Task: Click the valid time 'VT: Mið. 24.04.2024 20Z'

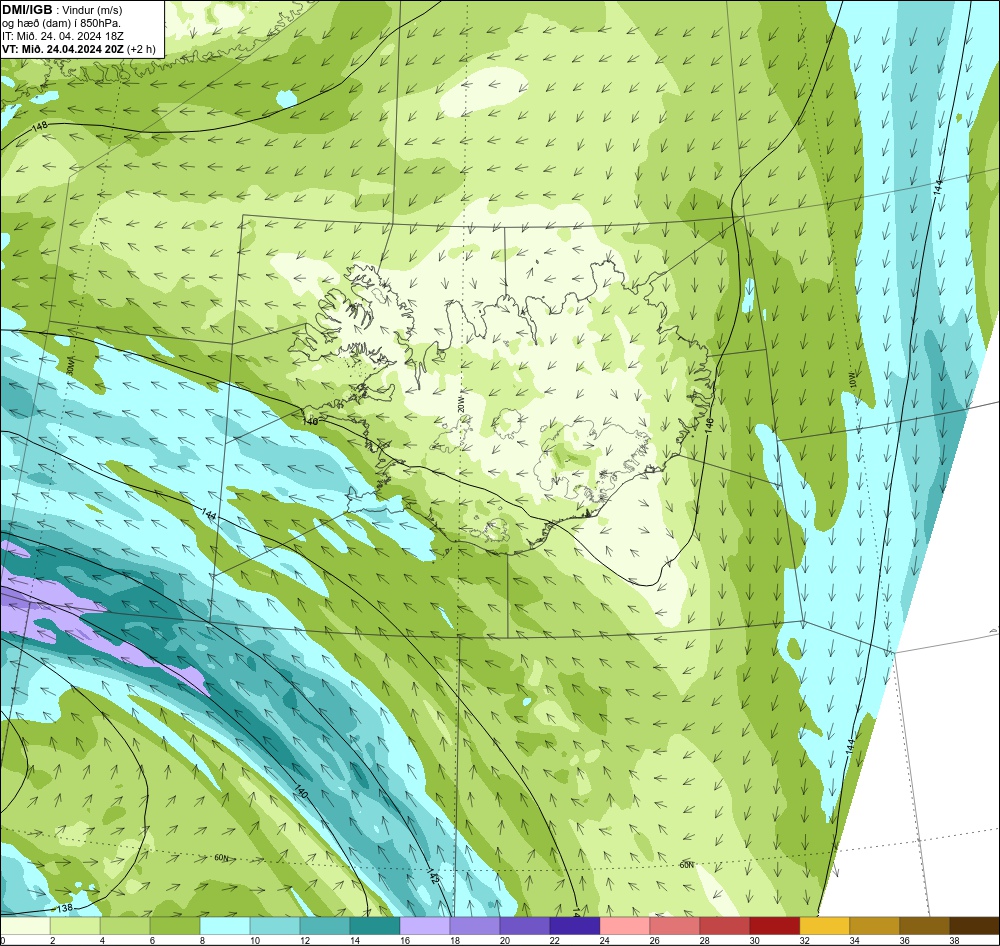Action: point(63,49)
